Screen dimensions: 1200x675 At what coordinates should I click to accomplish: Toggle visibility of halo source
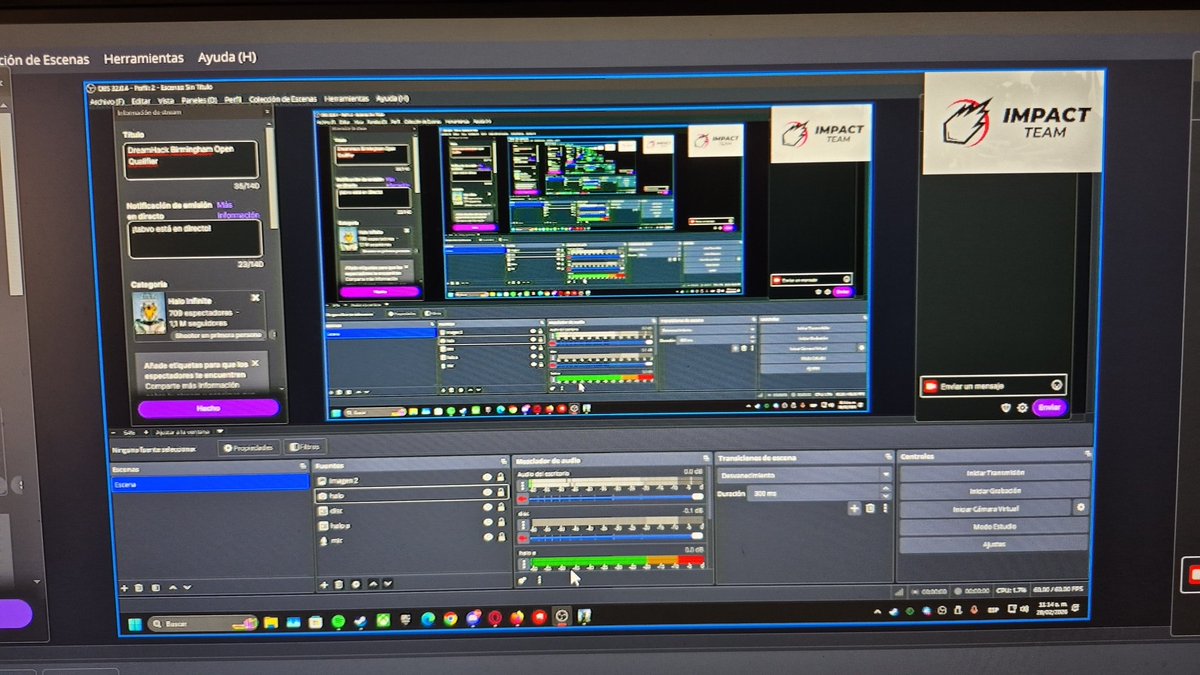click(487, 492)
